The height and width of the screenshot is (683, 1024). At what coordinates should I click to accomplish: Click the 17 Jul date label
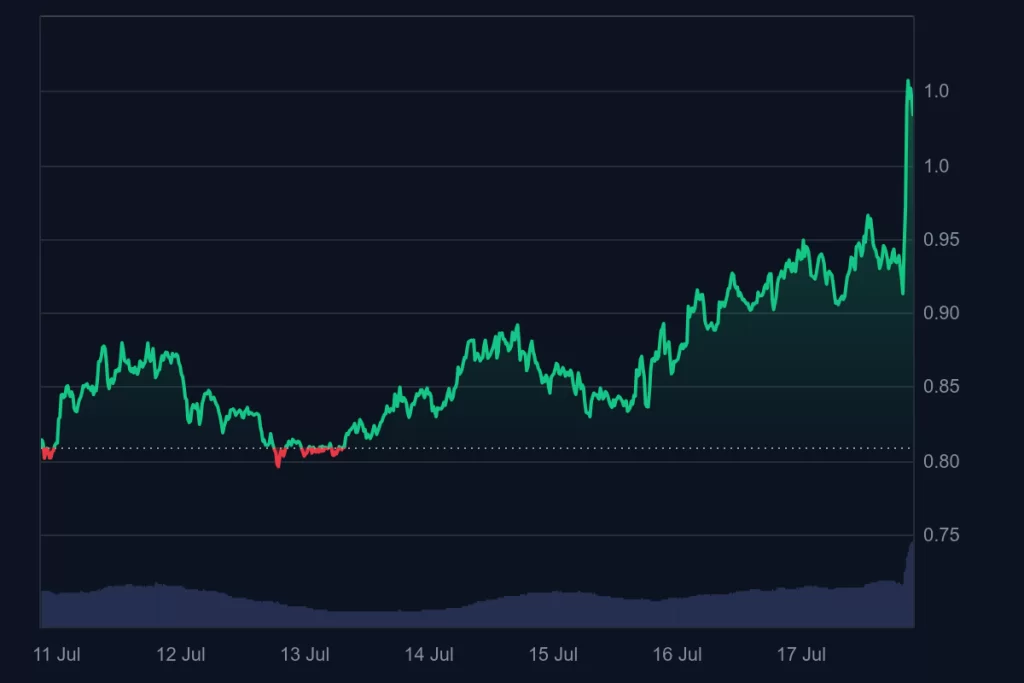801,655
